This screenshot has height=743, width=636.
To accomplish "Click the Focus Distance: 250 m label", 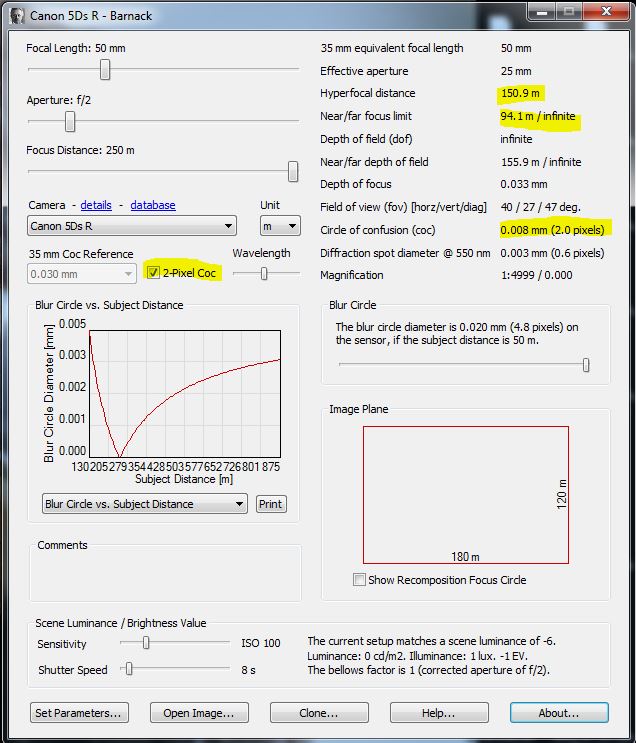I will click(x=81, y=150).
